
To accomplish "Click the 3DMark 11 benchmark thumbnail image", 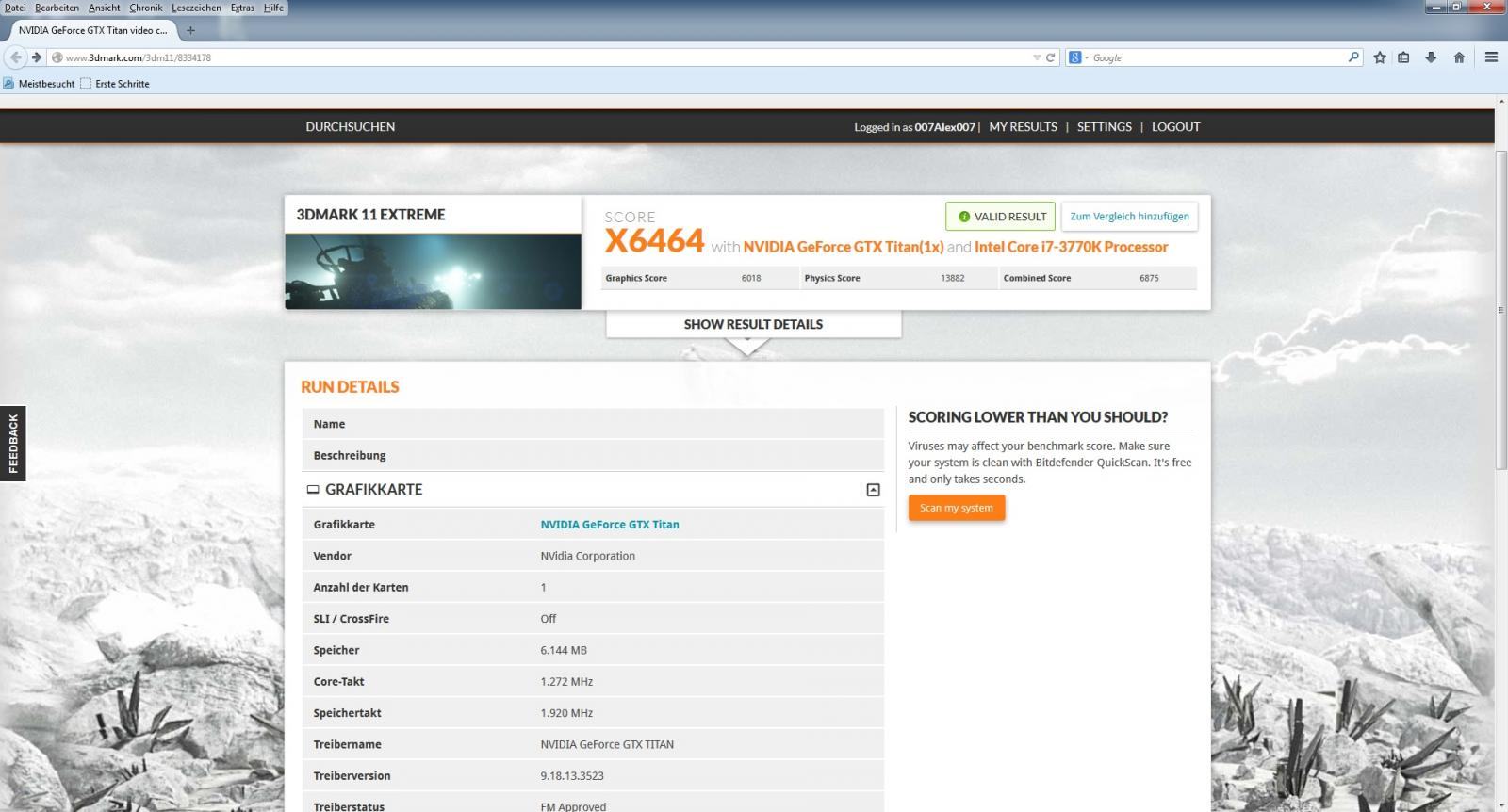I will click(x=433, y=271).
